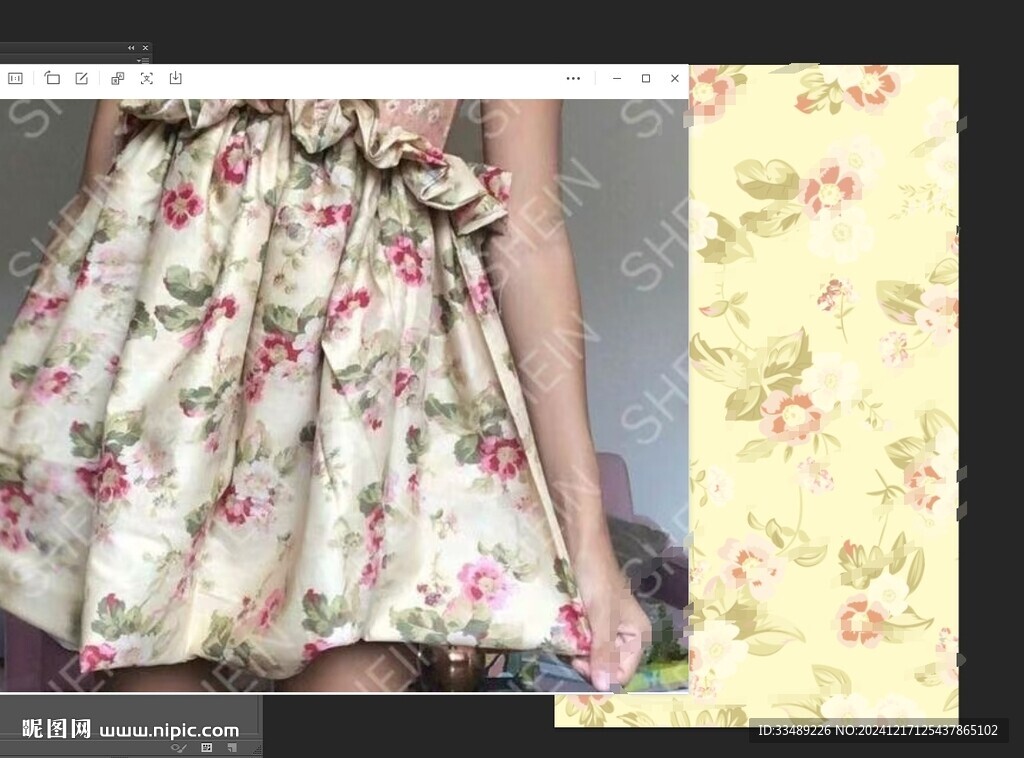Click the new page icon in bottom bar
The height and width of the screenshot is (758, 1024).
[232, 748]
